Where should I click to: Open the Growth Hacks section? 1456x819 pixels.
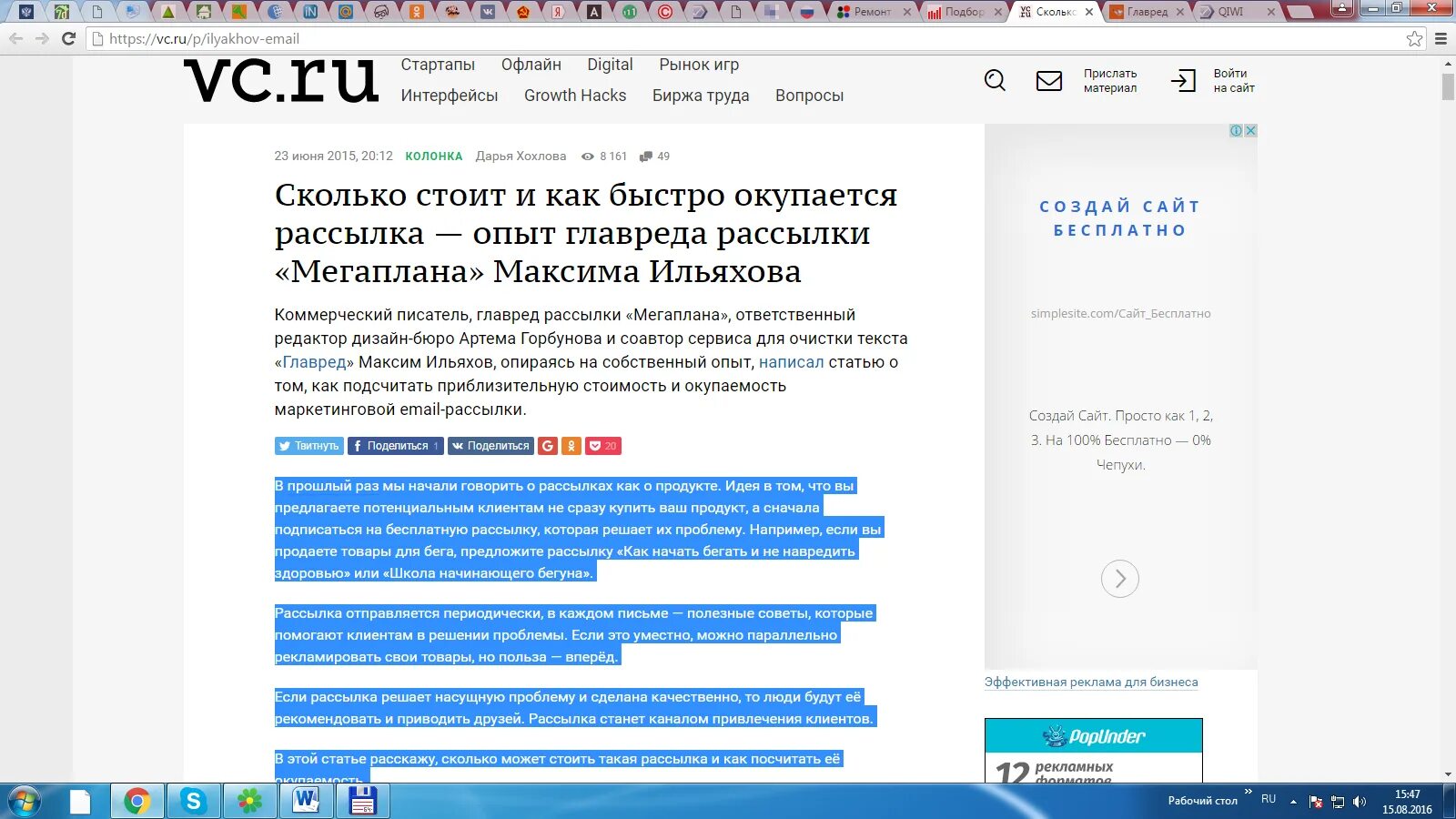click(575, 96)
